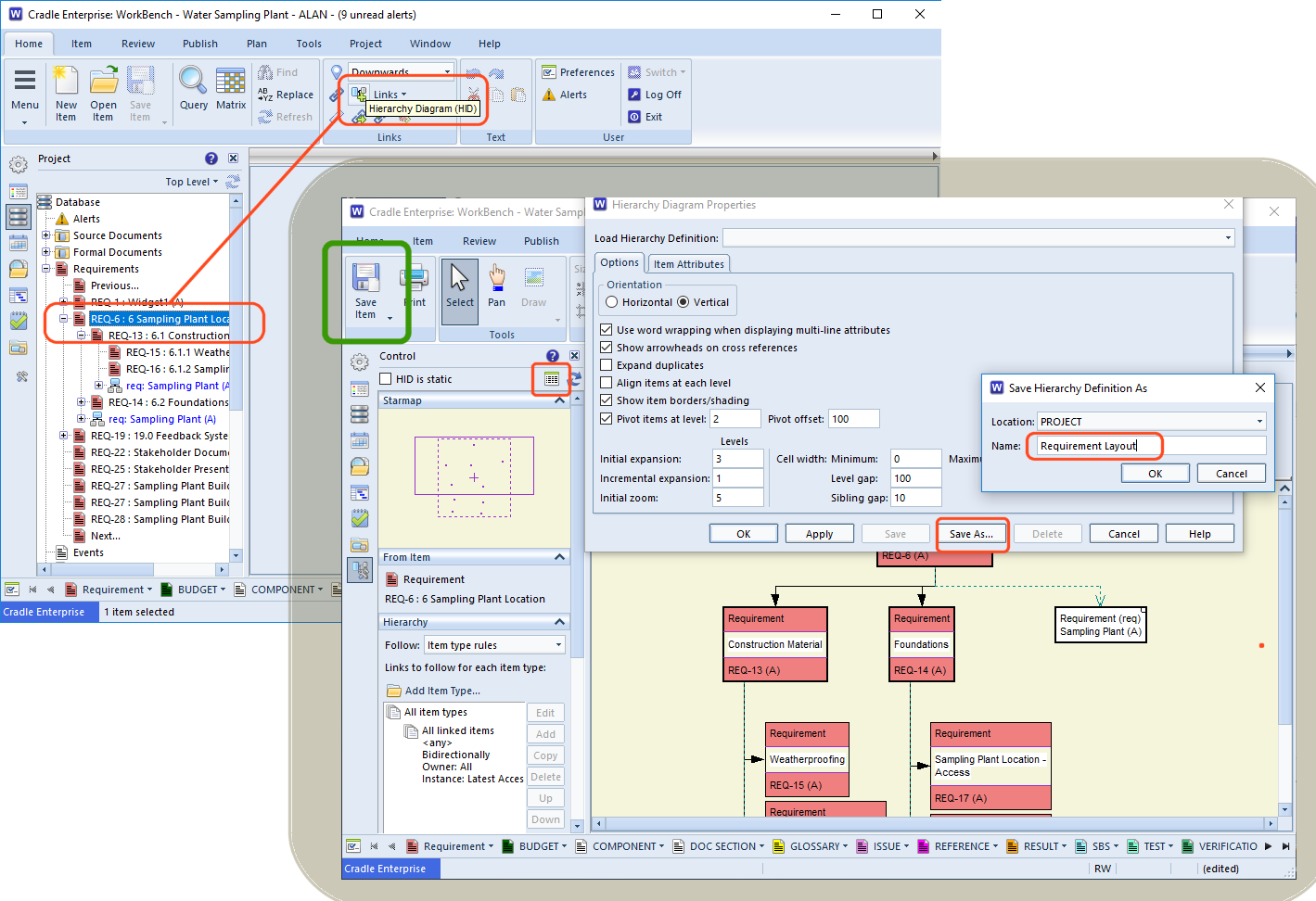
Task: Toggle the HID is static checkbox
Action: pyautogui.click(x=386, y=379)
